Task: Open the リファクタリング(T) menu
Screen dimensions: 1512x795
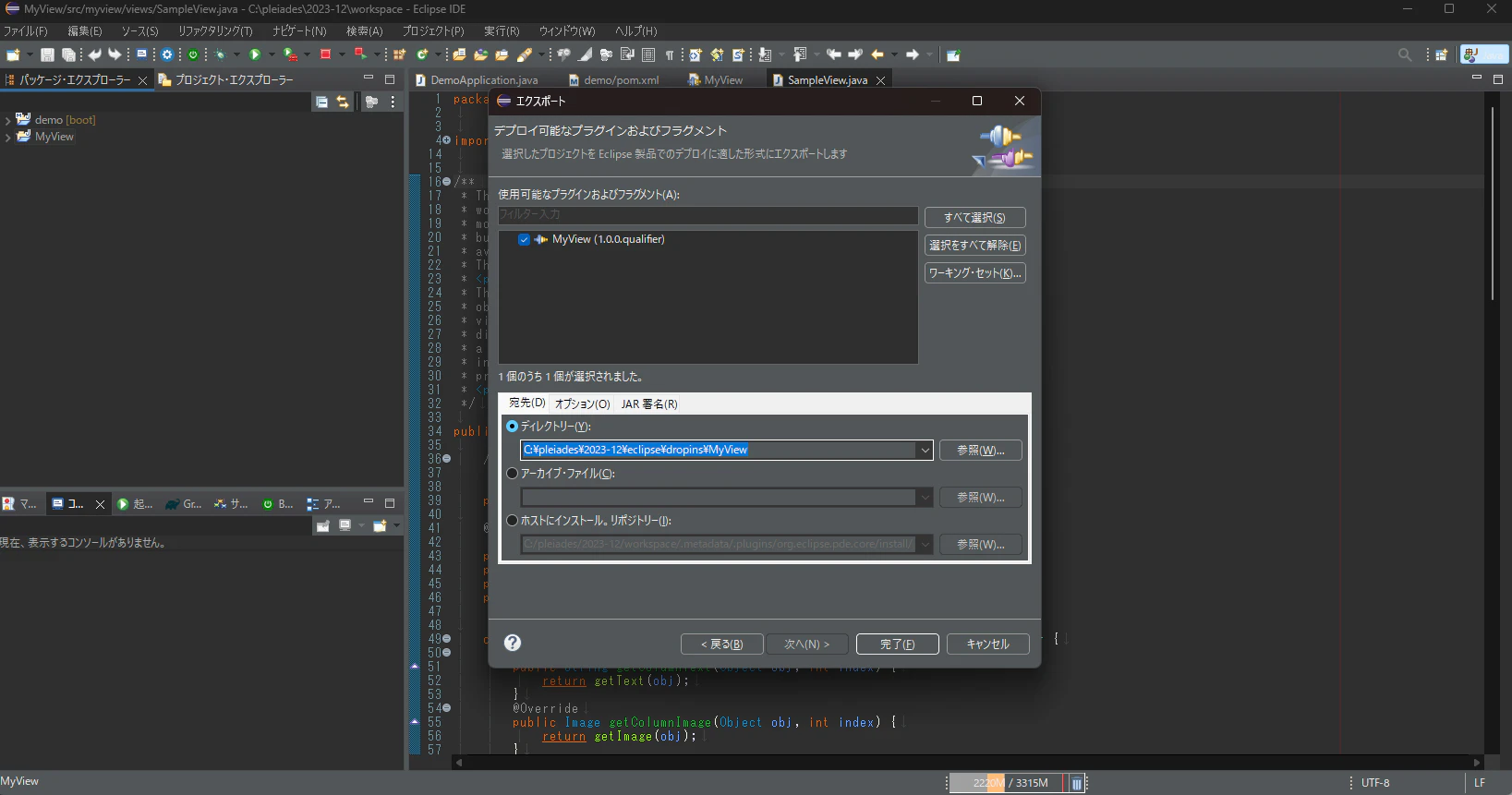Action: pos(215,31)
